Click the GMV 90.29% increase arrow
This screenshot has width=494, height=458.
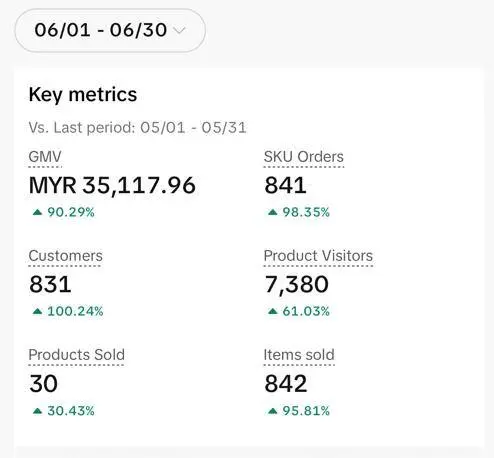37,212
